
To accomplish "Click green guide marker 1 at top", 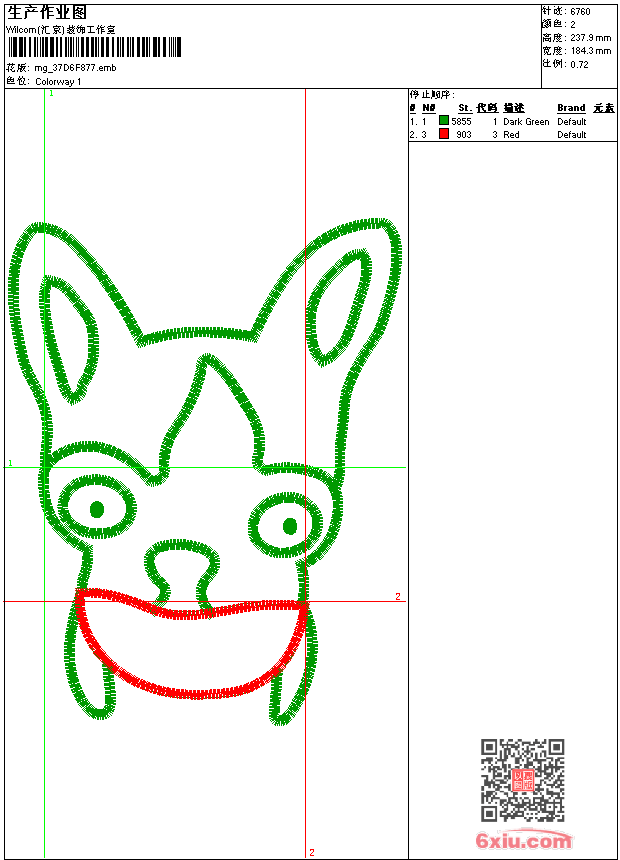I will [52, 94].
